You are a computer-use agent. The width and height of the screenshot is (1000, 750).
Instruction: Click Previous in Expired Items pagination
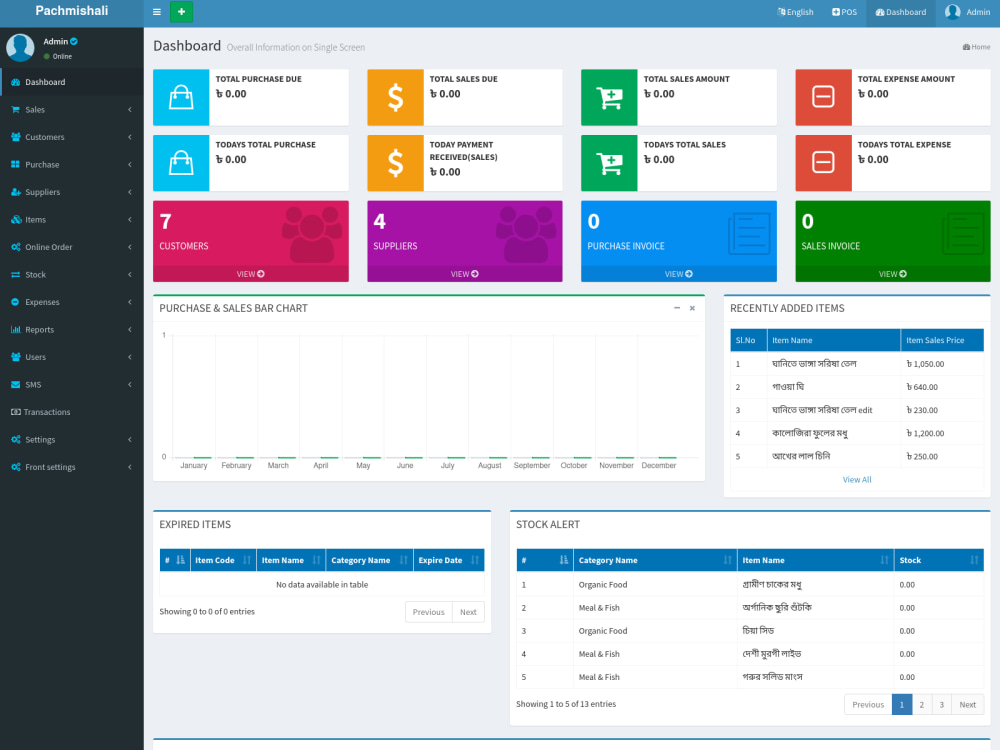429,612
